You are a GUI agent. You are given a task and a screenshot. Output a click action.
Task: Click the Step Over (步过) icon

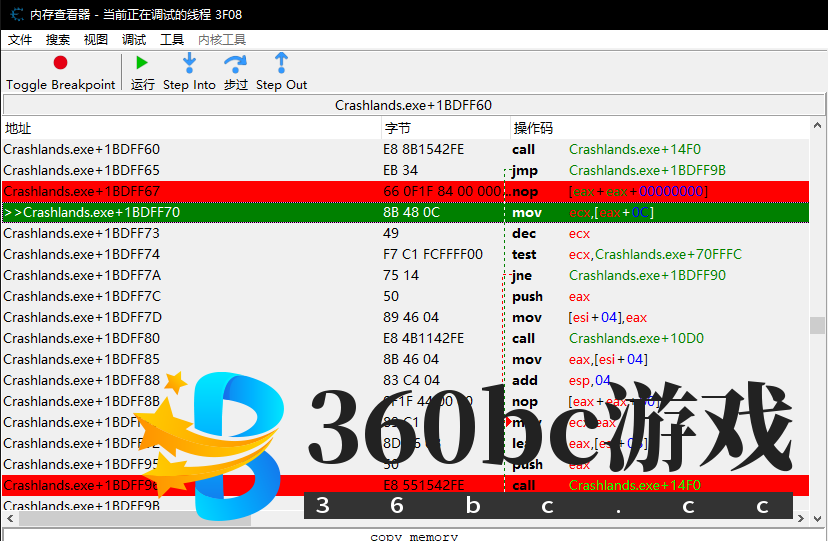tap(235, 64)
